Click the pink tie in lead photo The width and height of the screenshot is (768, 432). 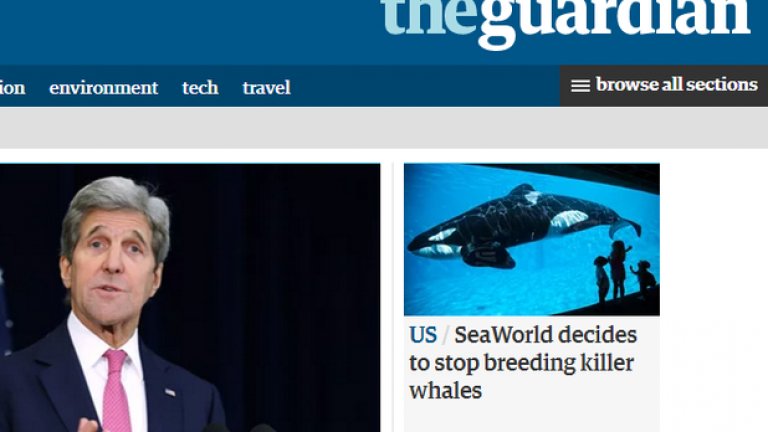click(117, 392)
